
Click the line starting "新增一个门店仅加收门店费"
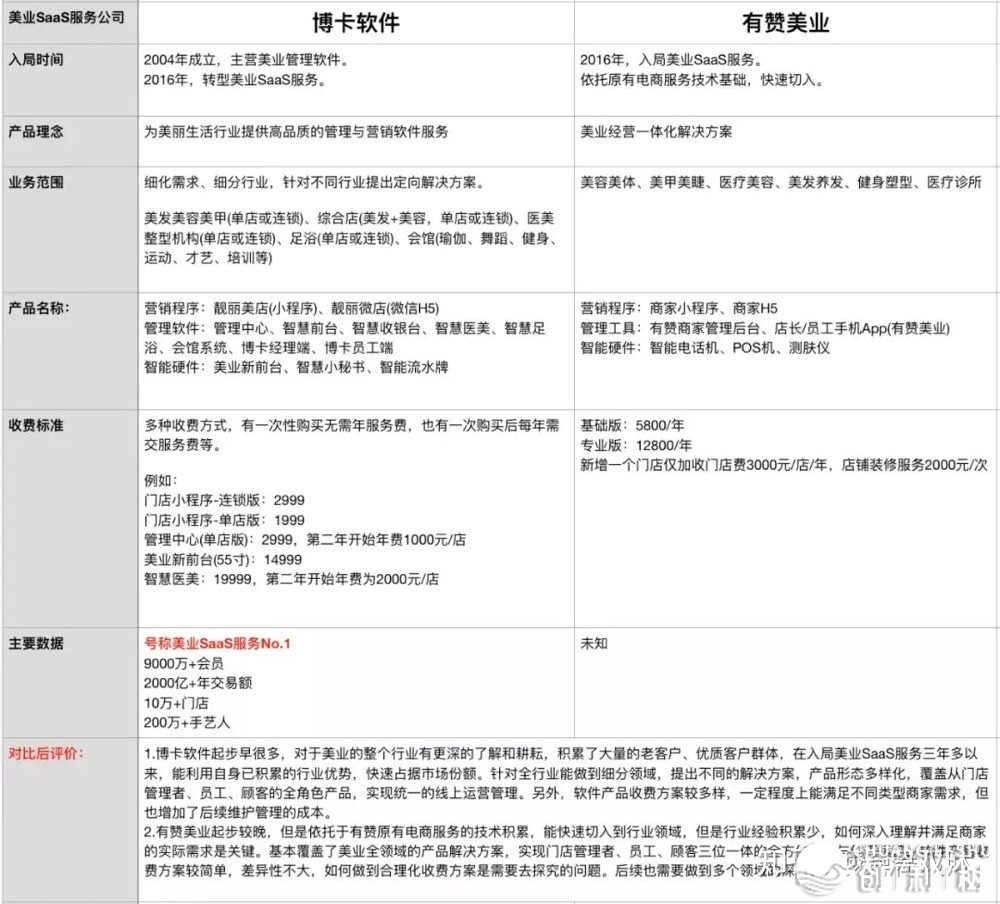coord(784,465)
